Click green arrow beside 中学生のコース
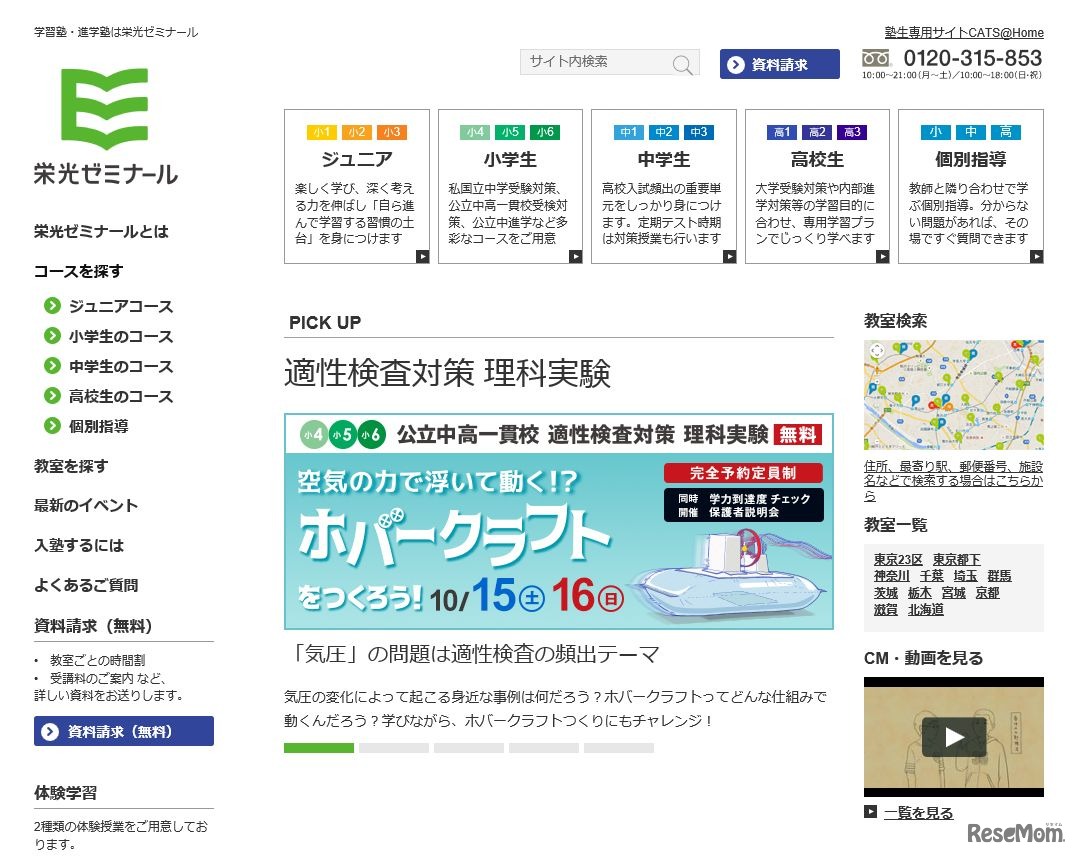The height and width of the screenshot is (856, 1078). pos(52,366)
